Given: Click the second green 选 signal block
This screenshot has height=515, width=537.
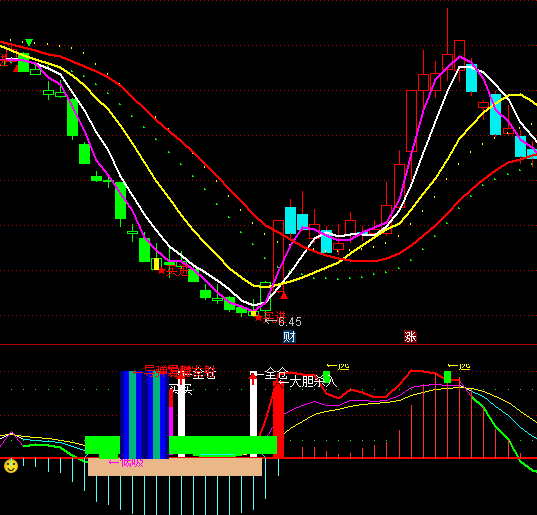Looking at the screenshot, I should (447, 377).
